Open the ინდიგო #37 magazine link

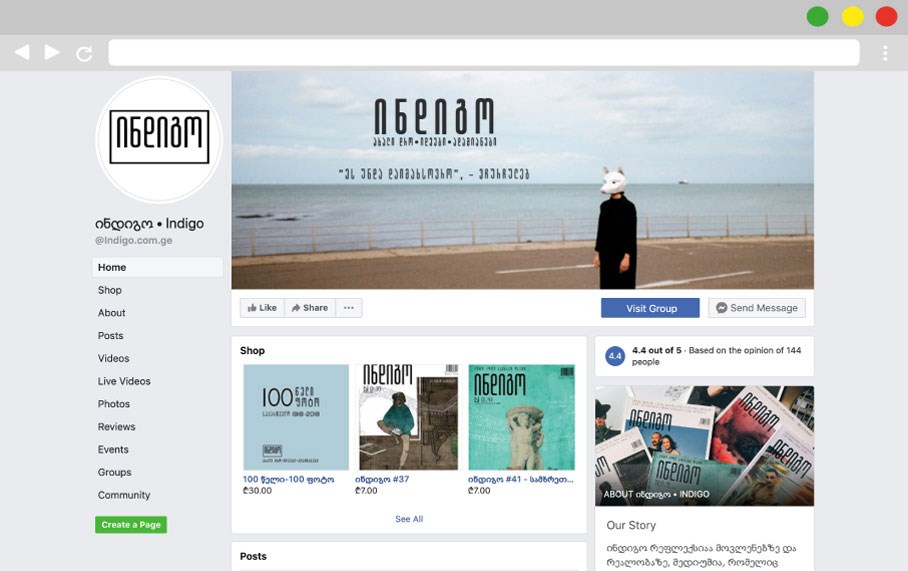coord(382,479)
